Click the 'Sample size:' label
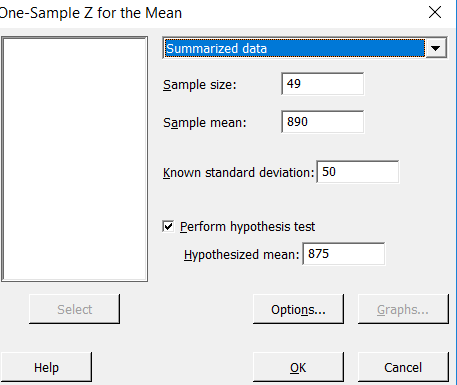The width and height of the screenshot is (457, 385). click(200, 85)
